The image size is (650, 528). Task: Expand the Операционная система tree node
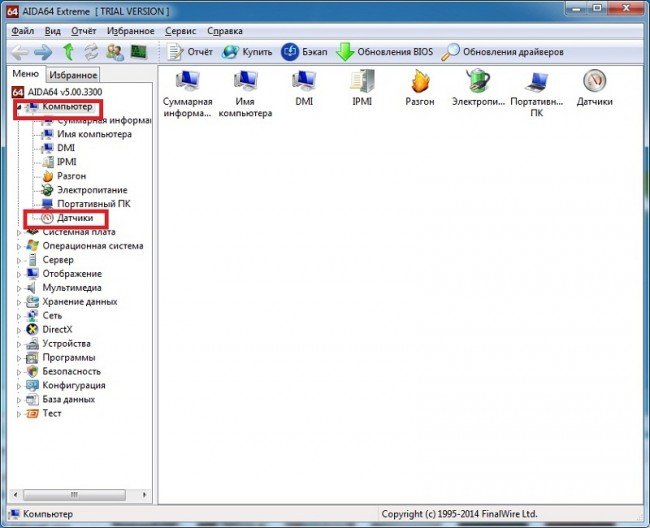[x=19, y=246]
